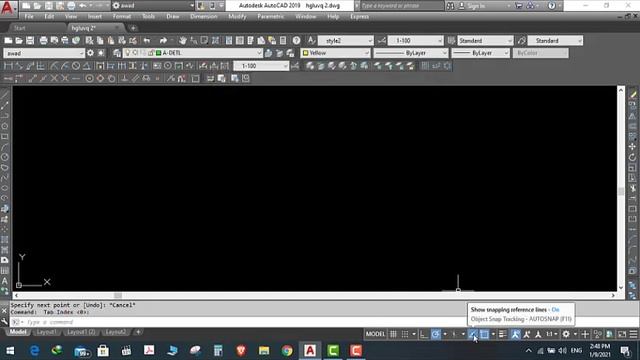The image size is (640, 360).
Task: Open Chrome from the Windows taskbar
Action: click(287, 351)
